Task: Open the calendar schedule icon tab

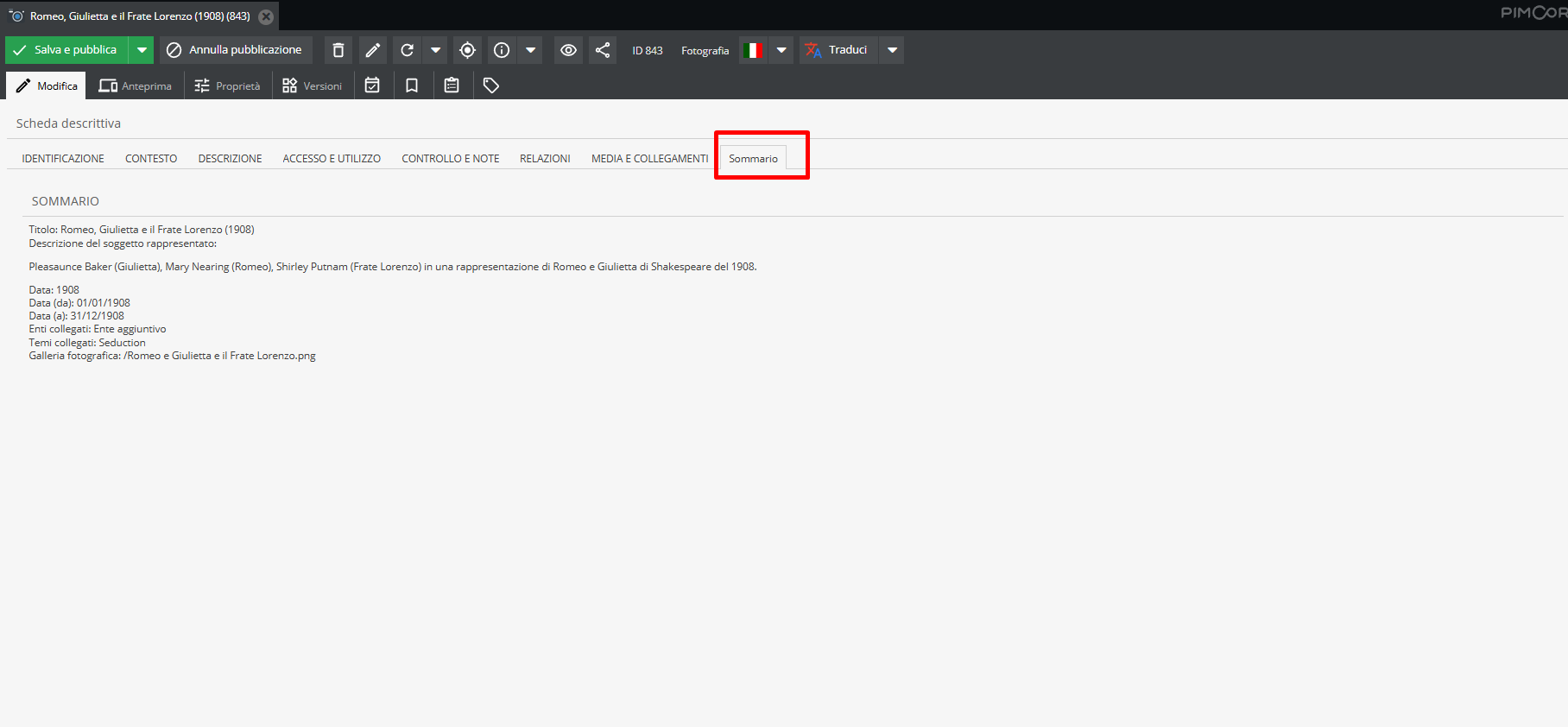Action: point(372,85)
